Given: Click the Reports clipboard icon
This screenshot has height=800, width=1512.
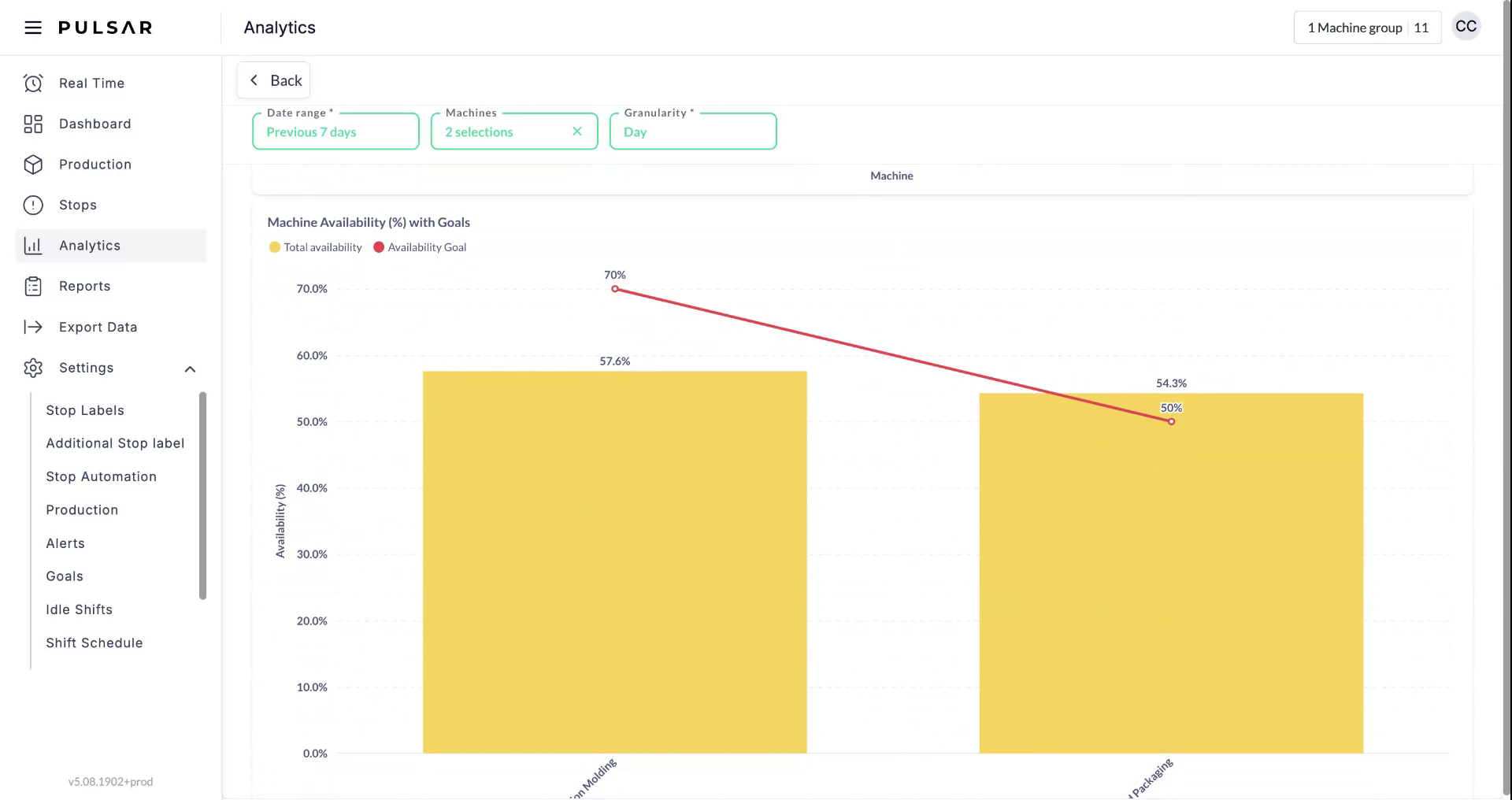Looking at the screenshot, I should pyautogui.click(x=33, y=287).
